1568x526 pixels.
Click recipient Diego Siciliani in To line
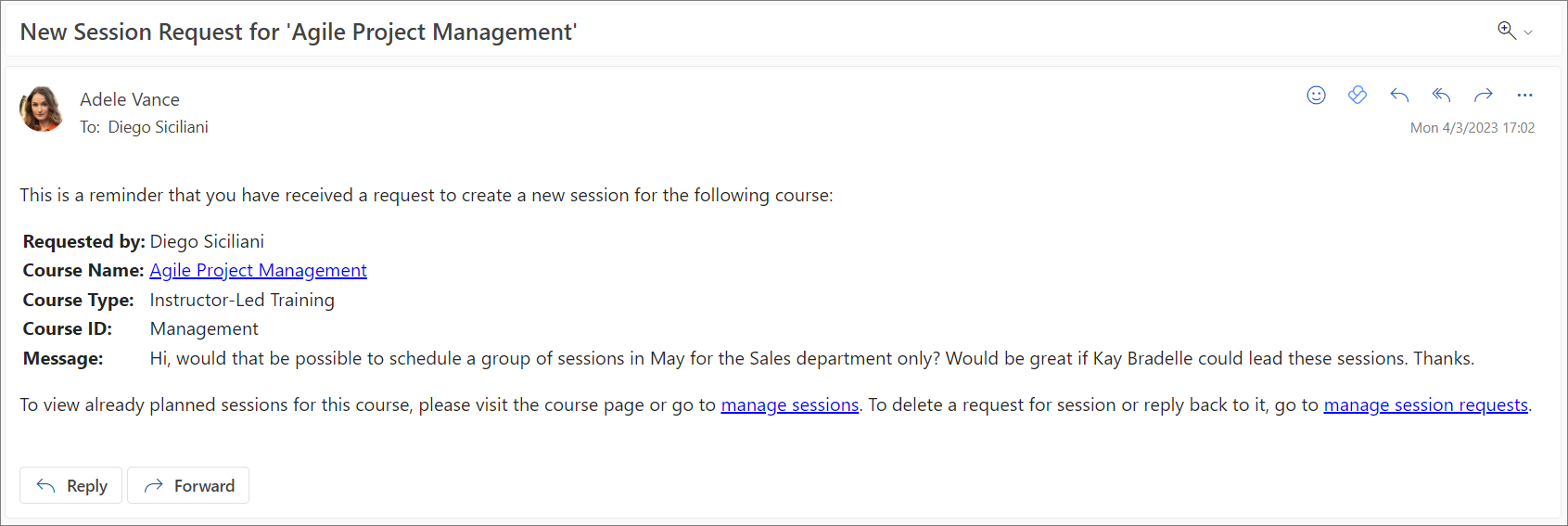158,127
